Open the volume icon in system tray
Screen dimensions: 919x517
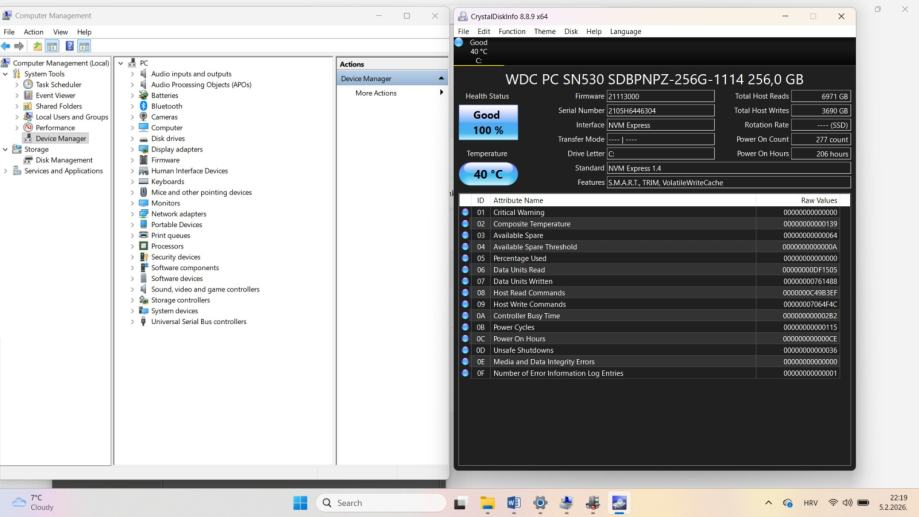pyautogui.click(x=847, y=503)
